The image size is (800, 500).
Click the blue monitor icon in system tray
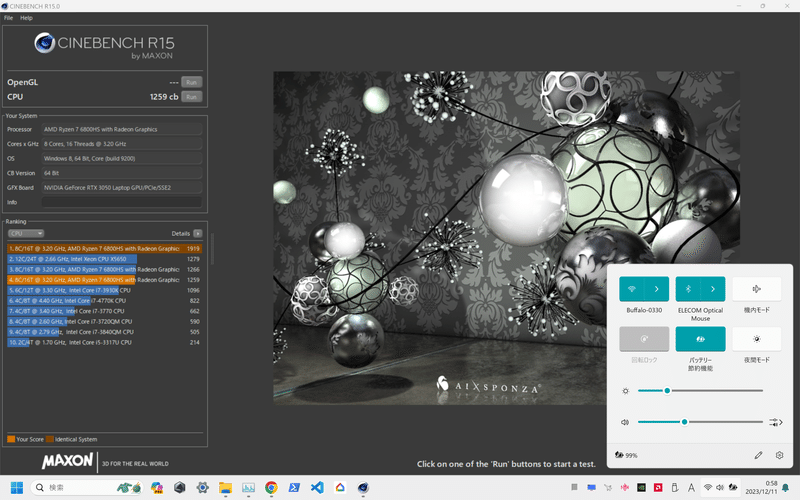tap(591, 488)
